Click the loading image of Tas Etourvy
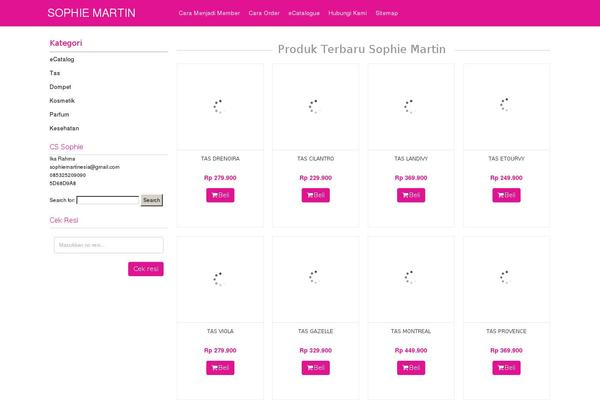600x400 pixels. 506,107
